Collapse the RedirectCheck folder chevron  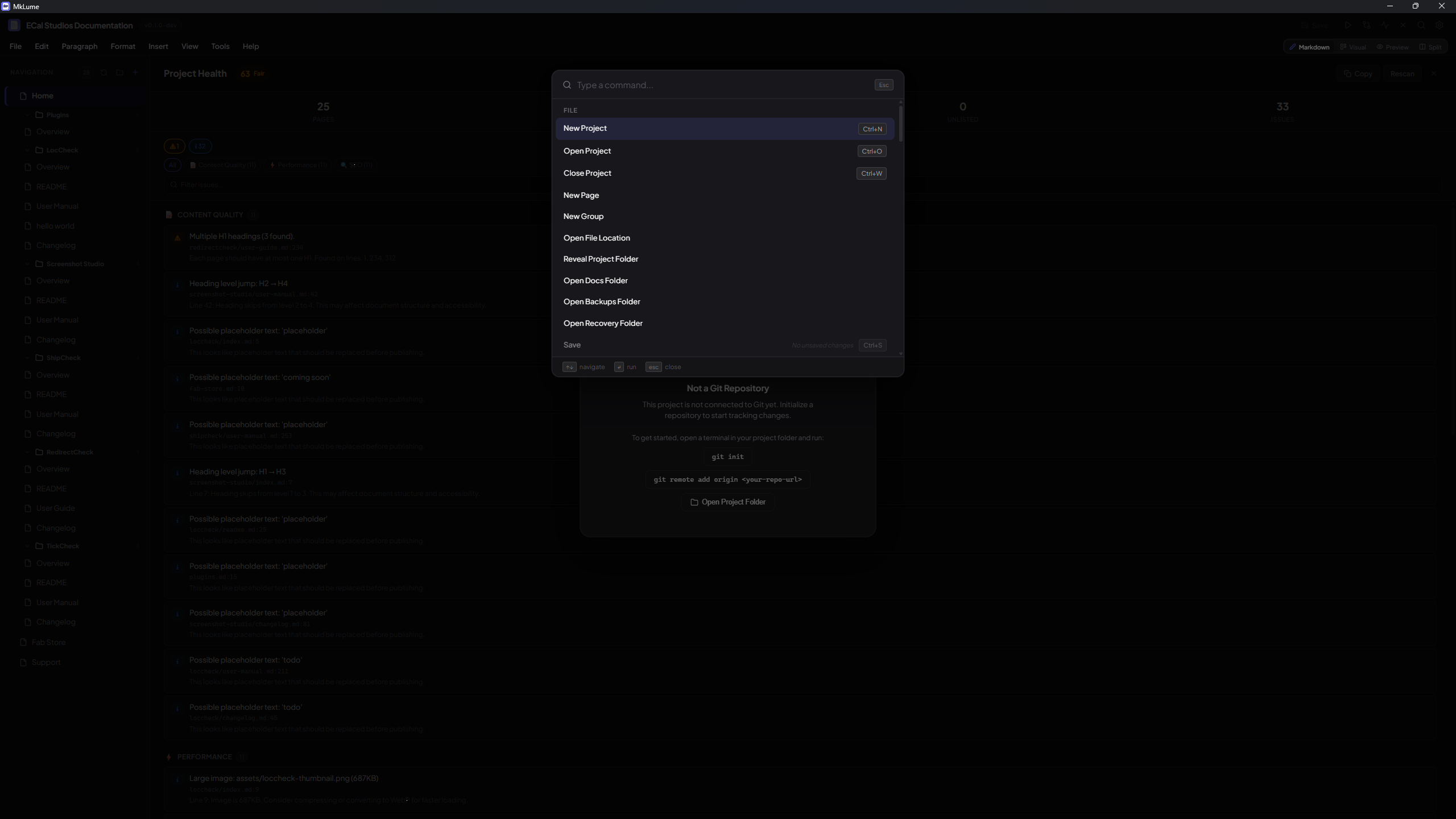click(27, 452)
